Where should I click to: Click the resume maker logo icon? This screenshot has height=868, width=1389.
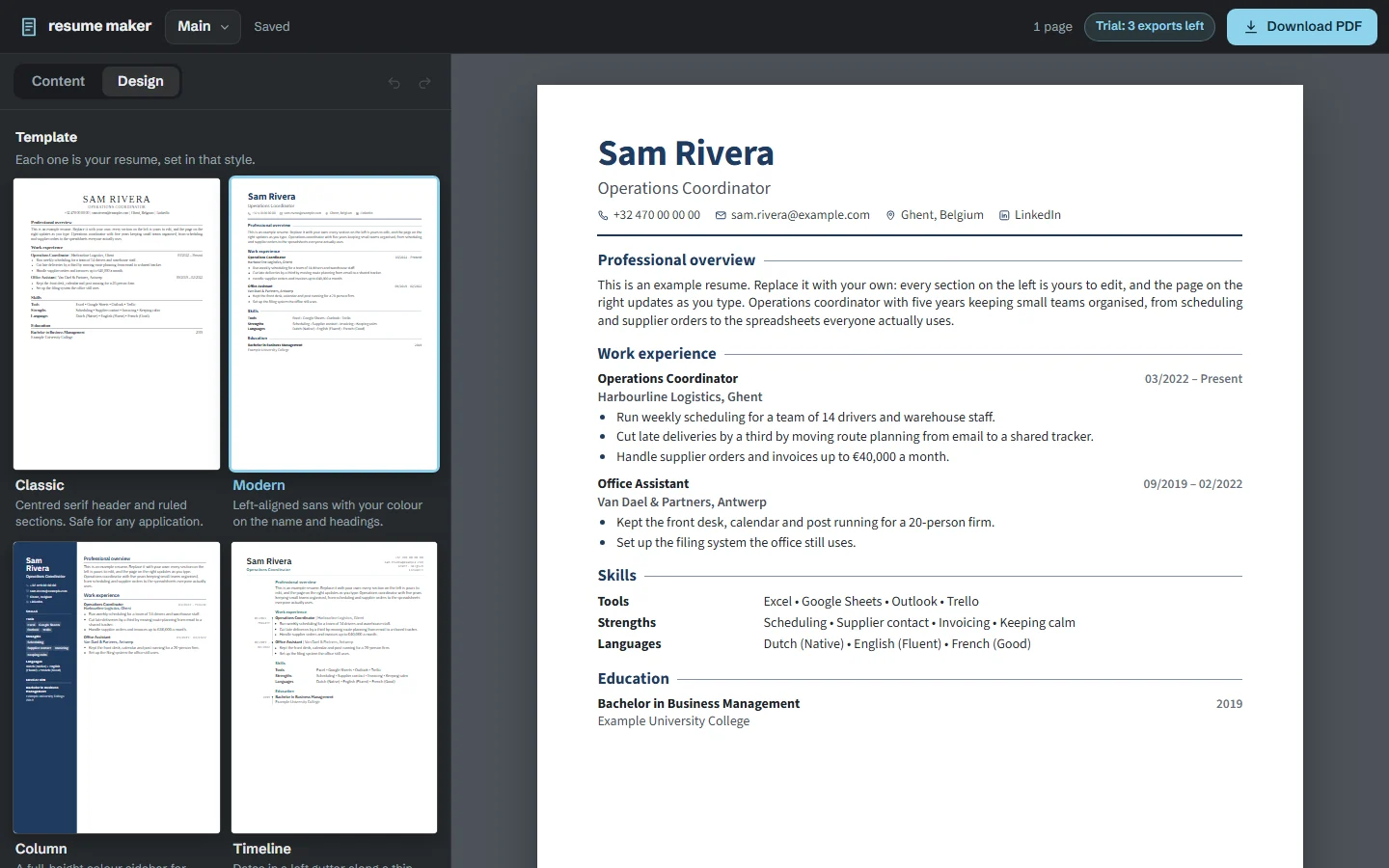29,27
